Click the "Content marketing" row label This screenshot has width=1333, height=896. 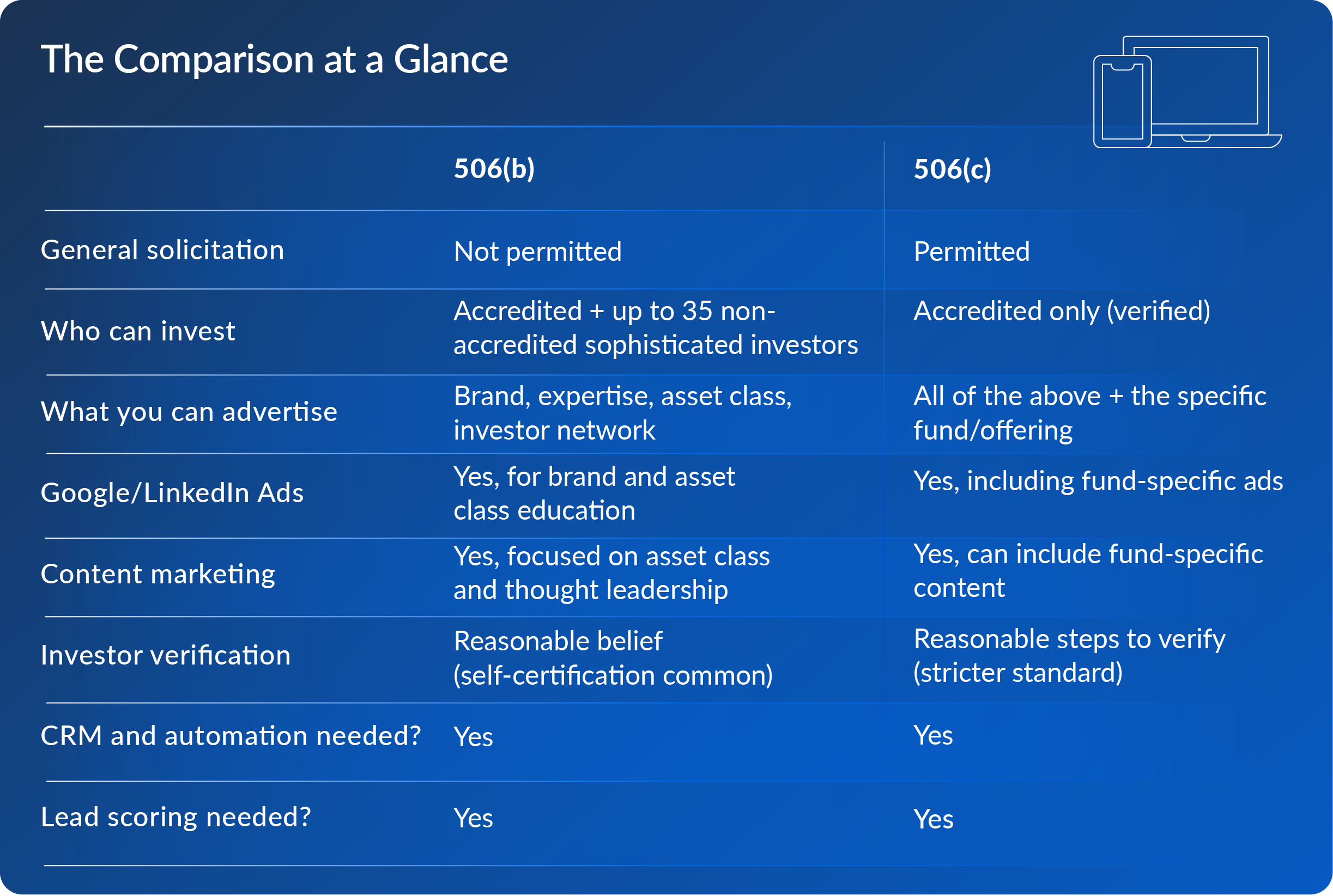point(157,574)
